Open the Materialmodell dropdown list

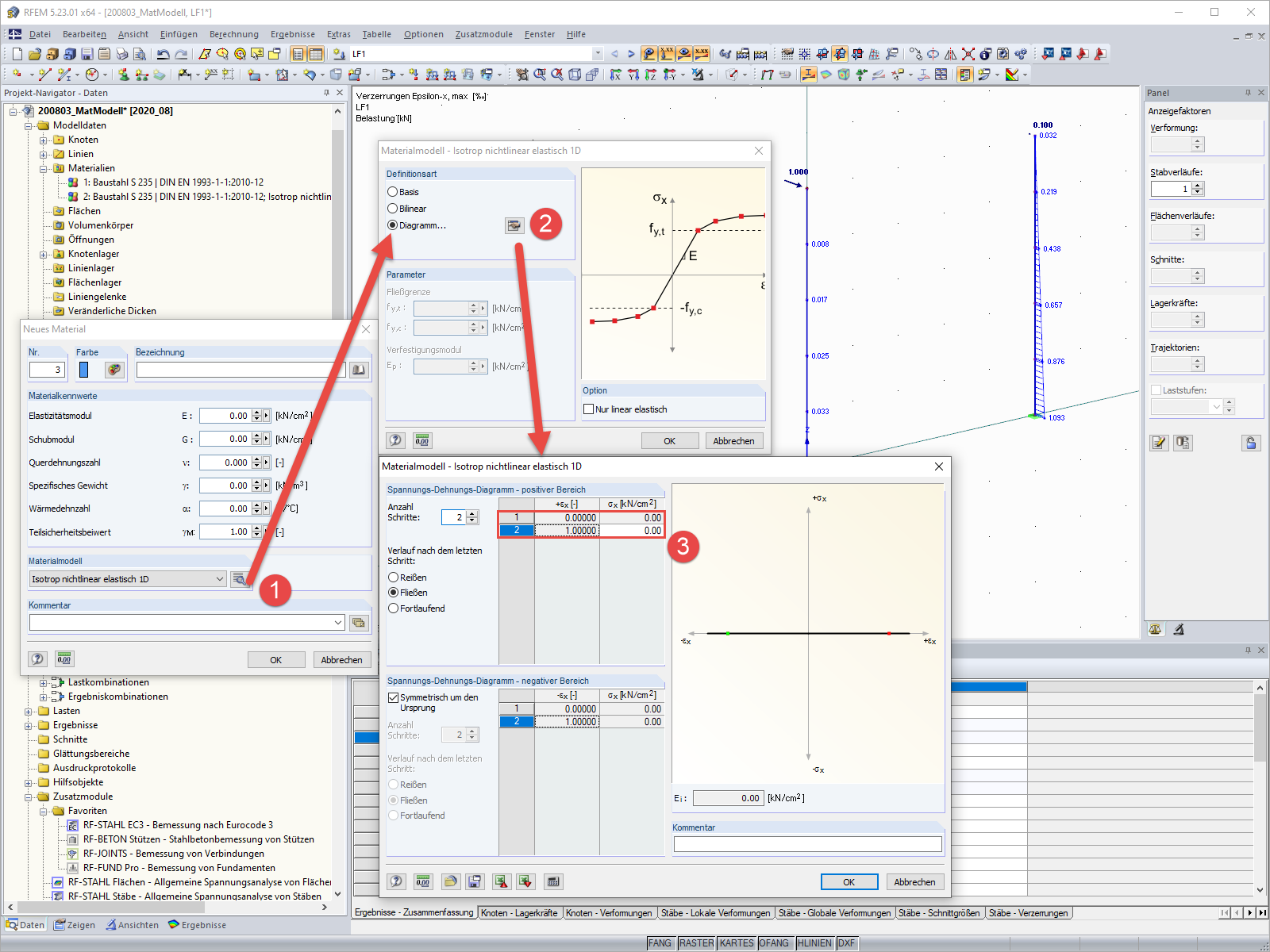click(x=220, y=579)
